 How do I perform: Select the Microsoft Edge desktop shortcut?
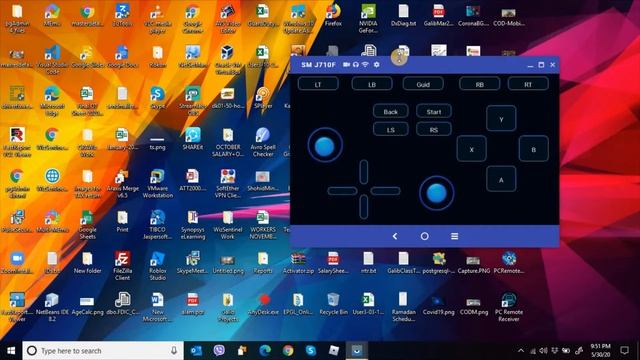tap(52, 101)
